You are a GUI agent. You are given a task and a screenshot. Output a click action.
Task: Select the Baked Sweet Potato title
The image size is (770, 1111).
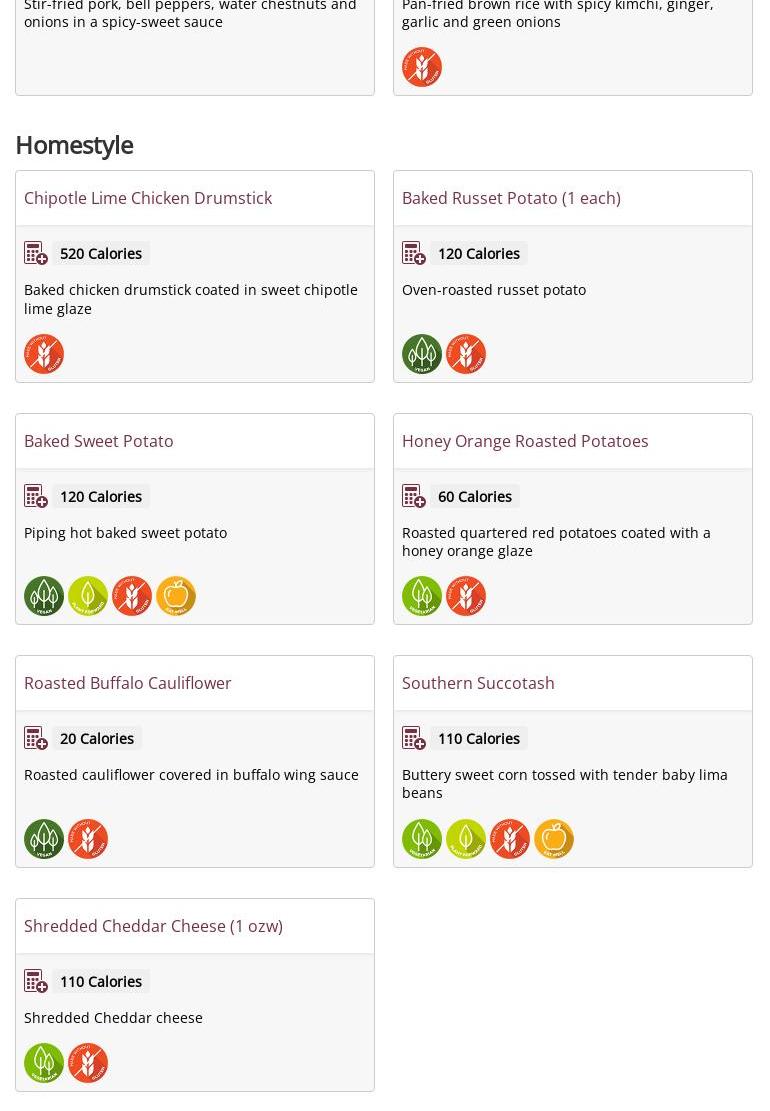98,441
